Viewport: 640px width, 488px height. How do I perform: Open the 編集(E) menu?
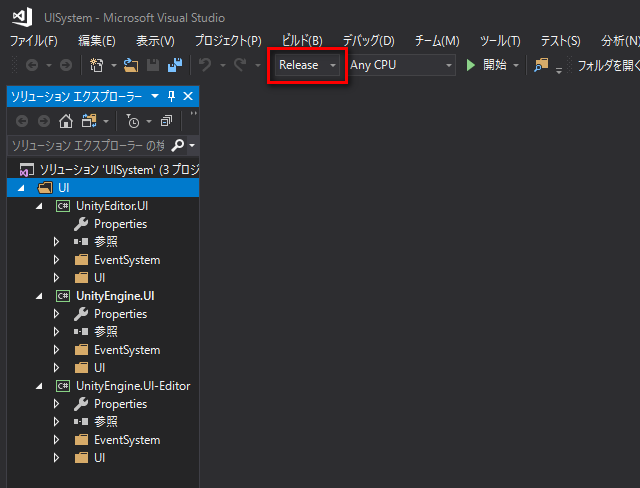[x=97, y=41]
